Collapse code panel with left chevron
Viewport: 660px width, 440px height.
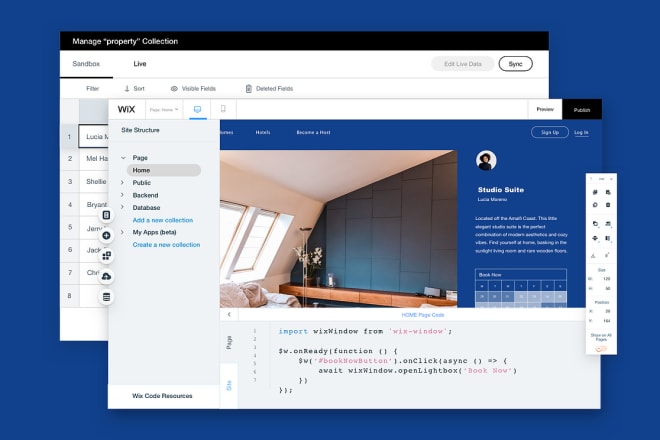(229, 315)
